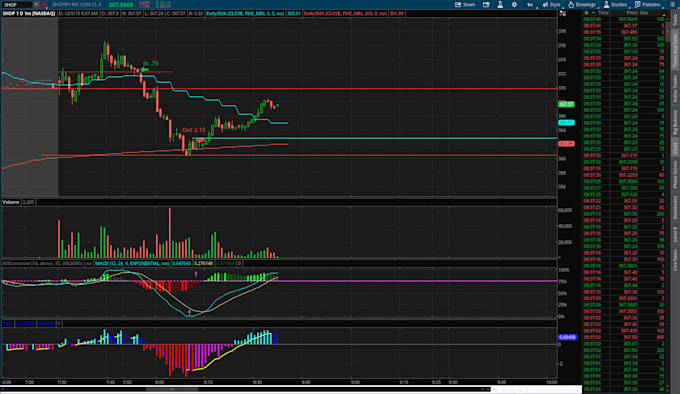
Task: Click the SHOP symbol input field
Action: pyautogui.click(x=17, y=4)
